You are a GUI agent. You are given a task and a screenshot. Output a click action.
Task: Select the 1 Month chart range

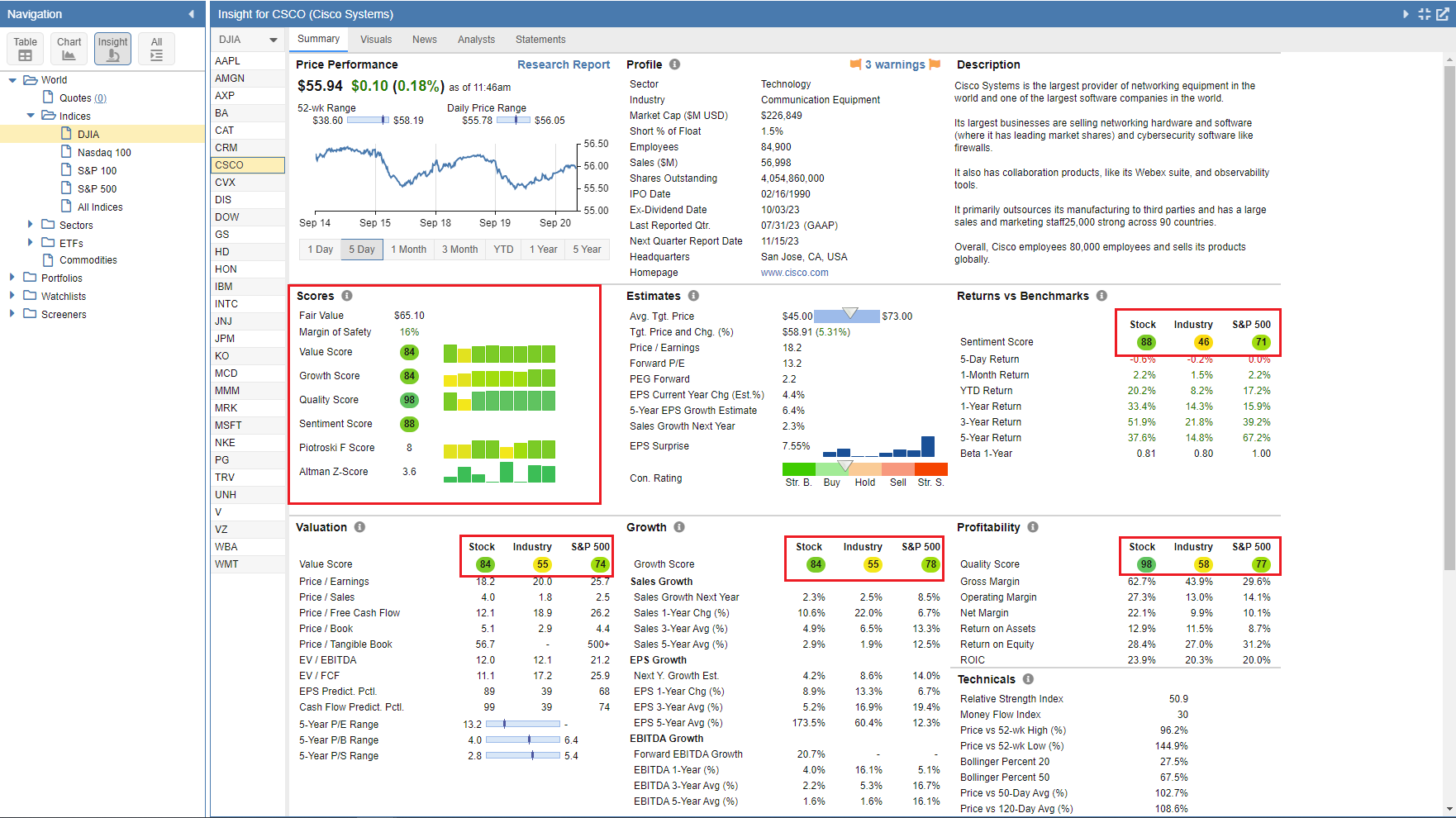tap(408, 250)
